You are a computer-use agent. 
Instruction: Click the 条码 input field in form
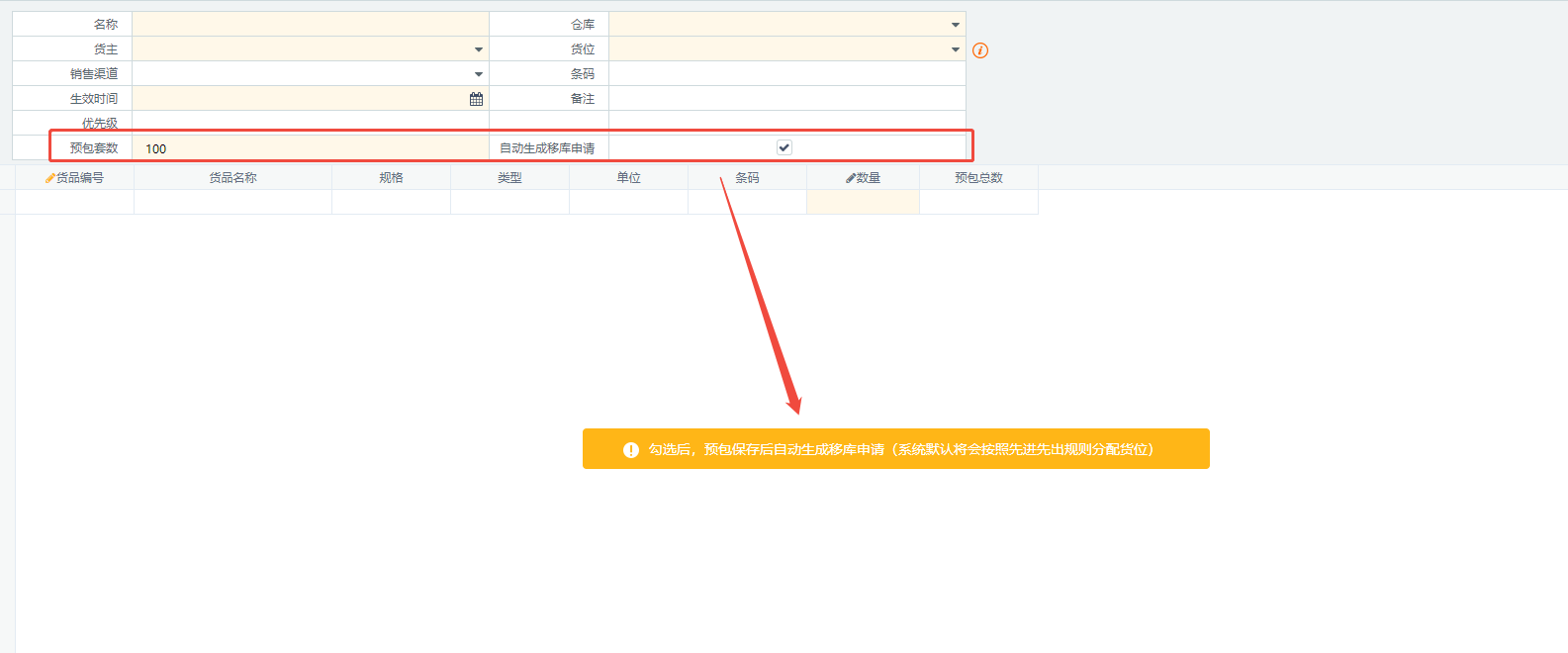point(786,74)
